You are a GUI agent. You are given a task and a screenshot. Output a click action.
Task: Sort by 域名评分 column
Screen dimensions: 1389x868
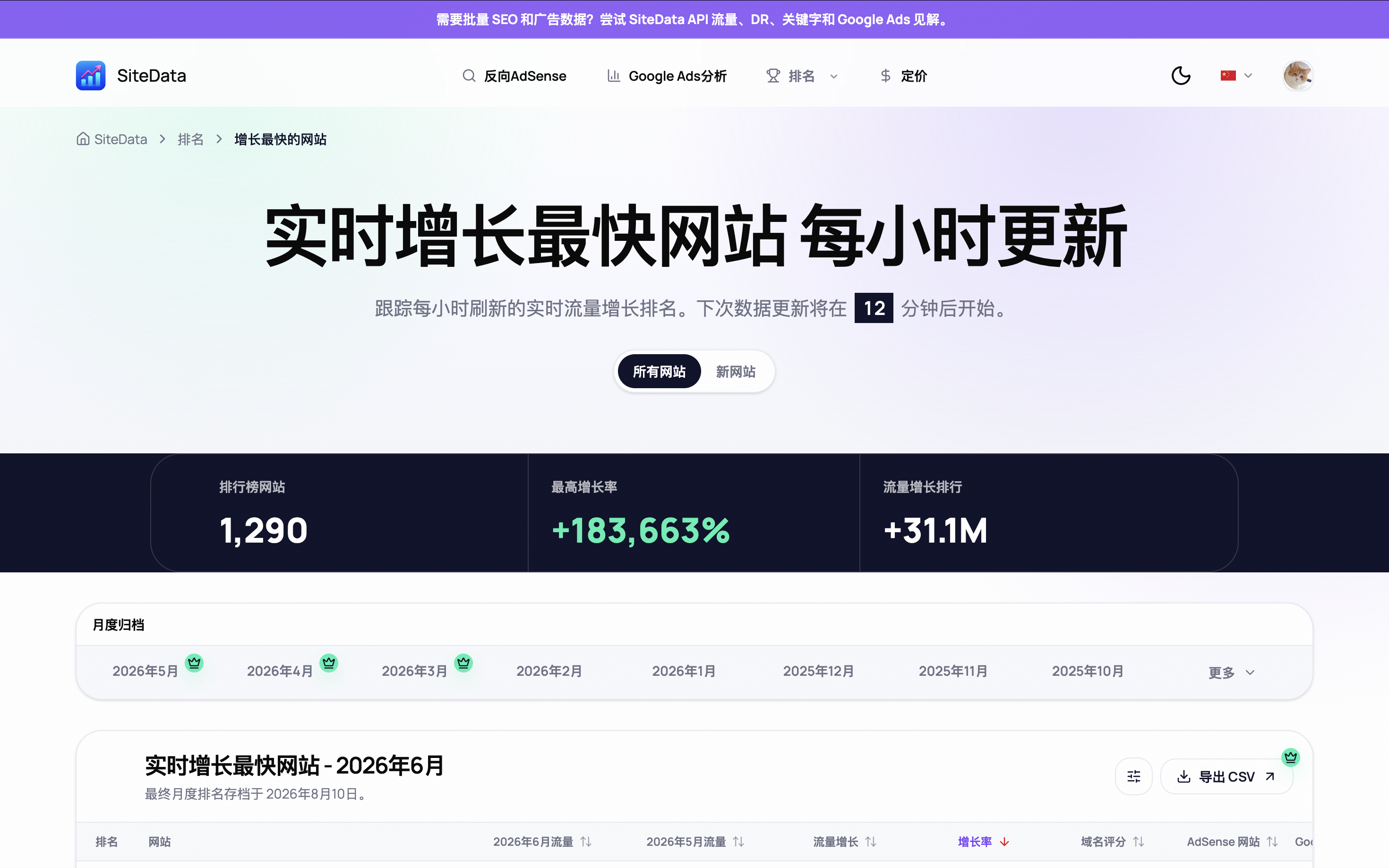coord(1113,842)
